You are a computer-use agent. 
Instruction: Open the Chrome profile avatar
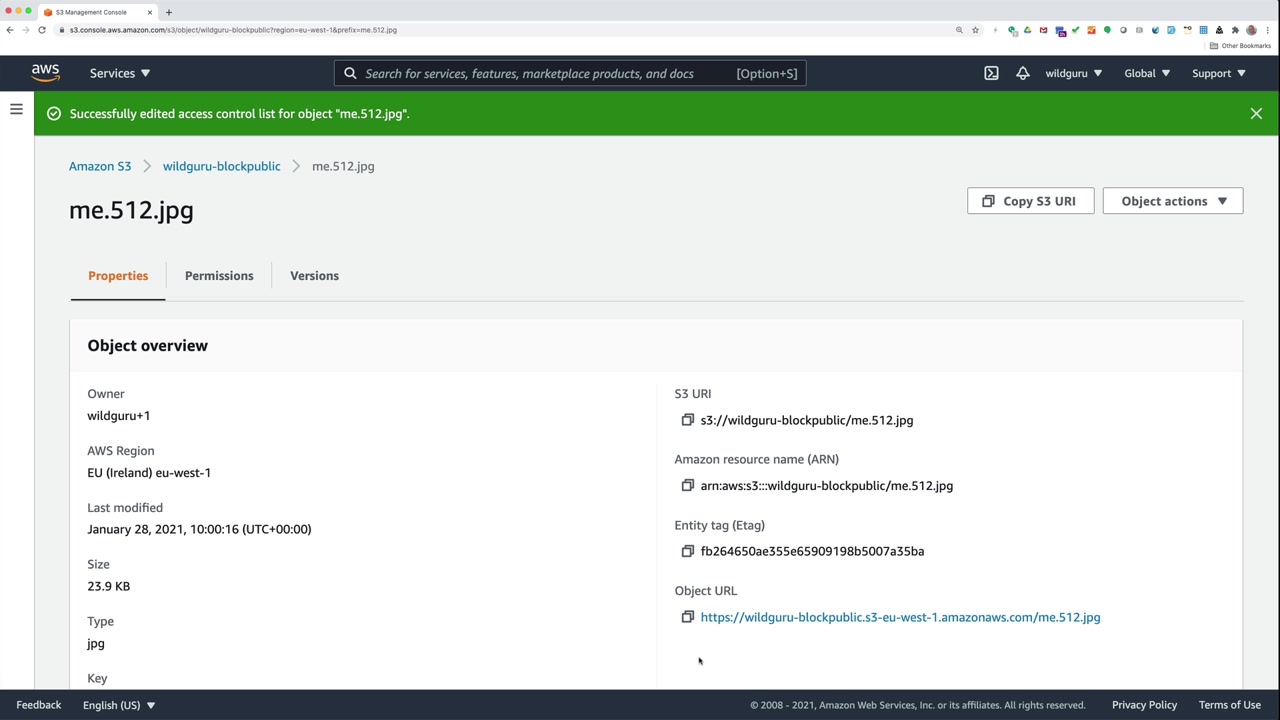tap(1251, 30)
